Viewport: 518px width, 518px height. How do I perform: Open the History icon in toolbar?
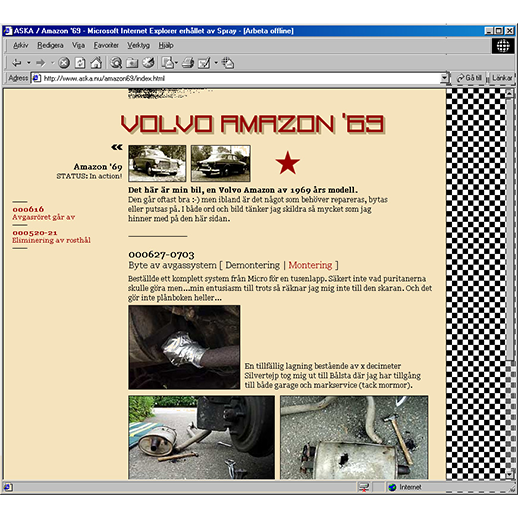pyautogui.click(x=148, y=63)
